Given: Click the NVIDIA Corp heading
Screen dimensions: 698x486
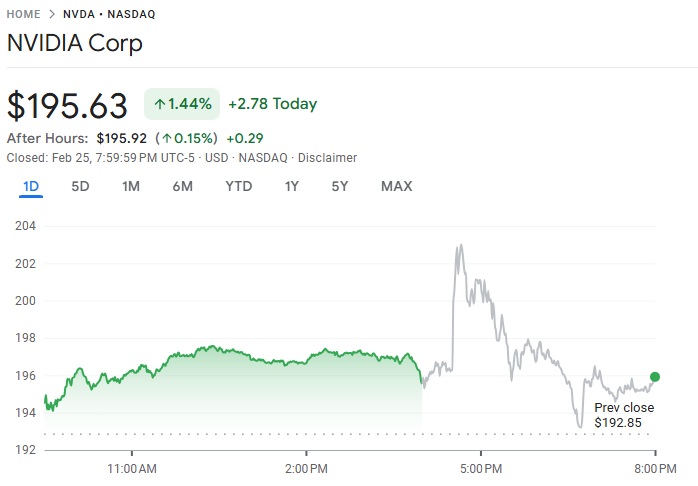Looking at the screenshot, I should [x=75, y=44].
